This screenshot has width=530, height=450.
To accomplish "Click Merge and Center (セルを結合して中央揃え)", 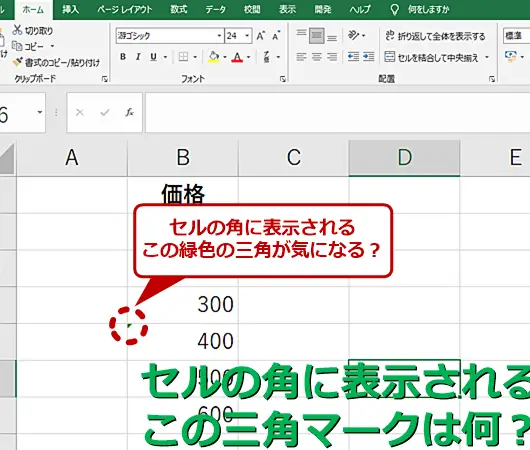I will click(x=431, y=57).
